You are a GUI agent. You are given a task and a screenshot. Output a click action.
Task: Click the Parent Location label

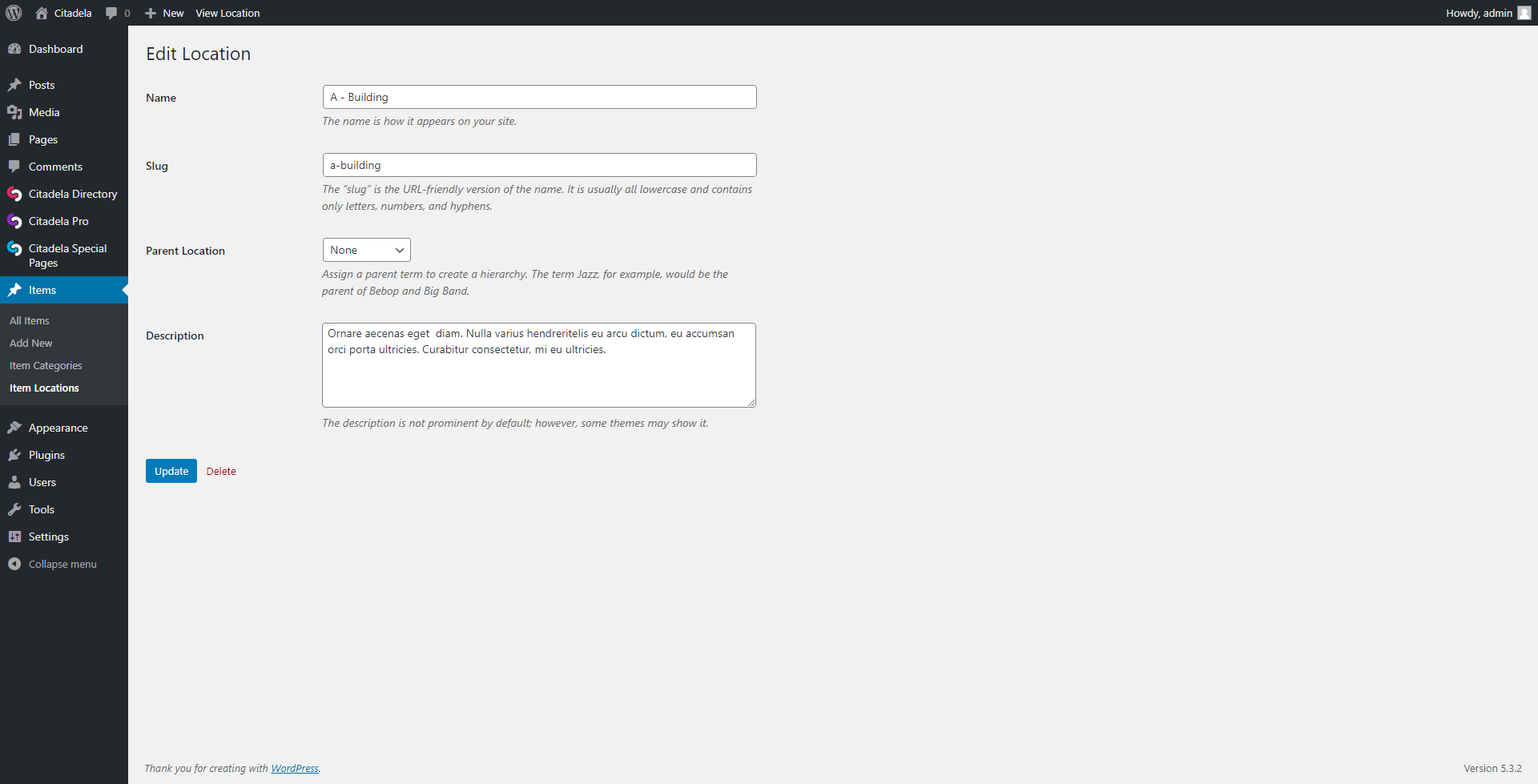tap(185, 251)
